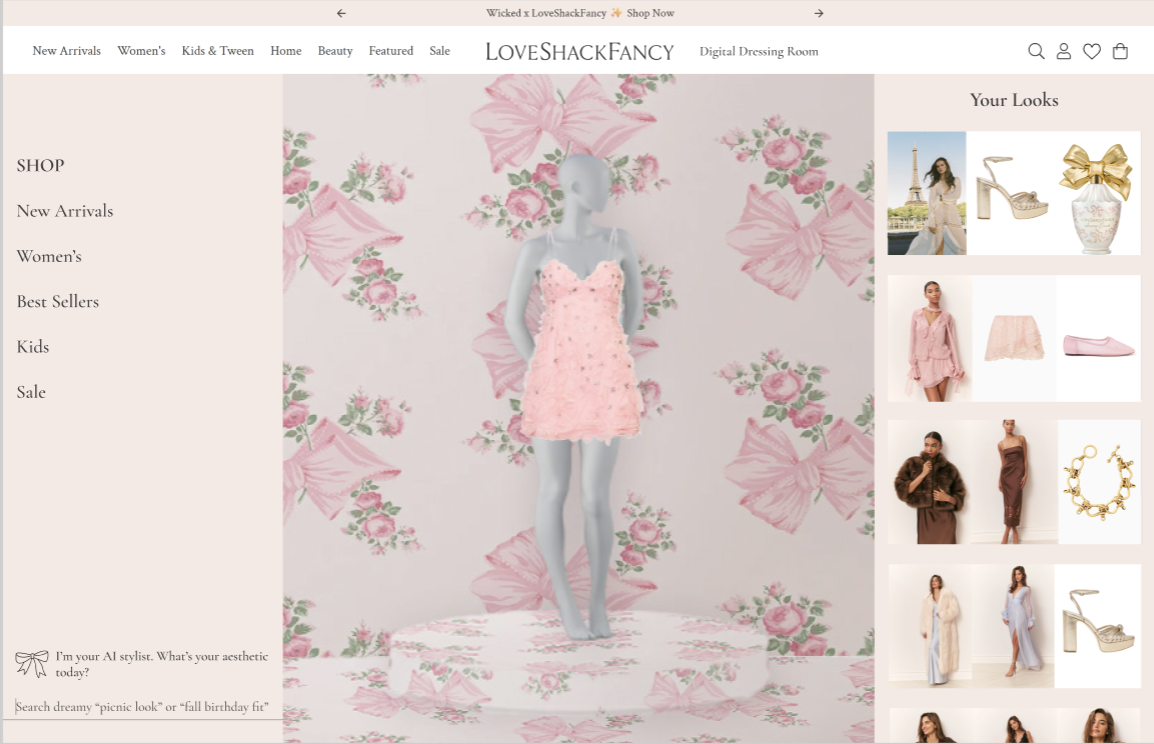The height and width of the screenshot is (744, 1154).
Task: Click the SHOP sidebar heading
Action: pos(40,166)
